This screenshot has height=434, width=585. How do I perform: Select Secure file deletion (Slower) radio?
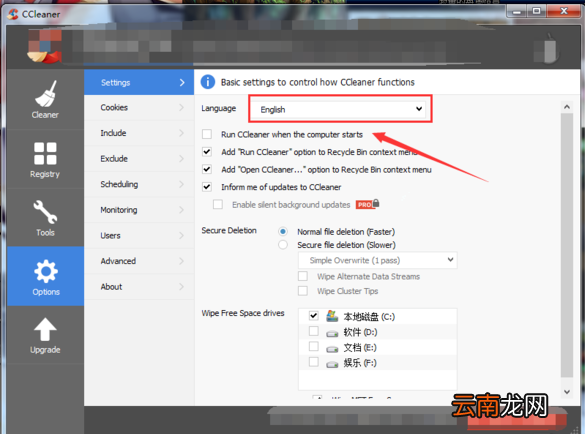pos(283,245)
